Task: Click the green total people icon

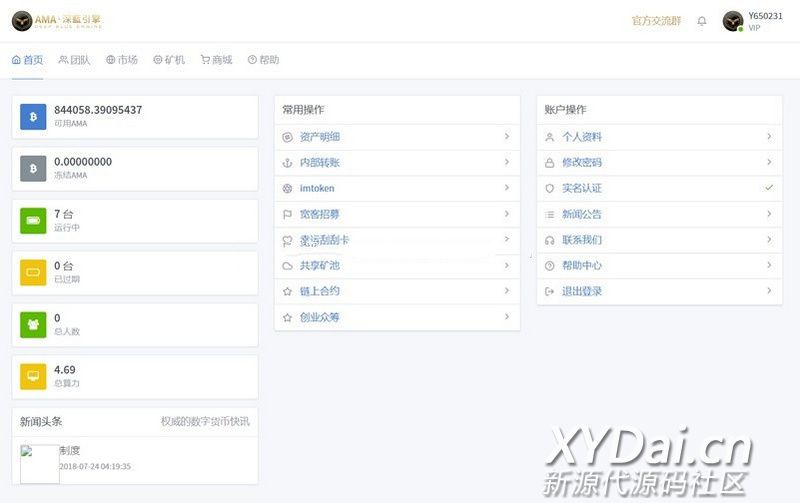Action: pyautogui.click(x=33, y=324)
